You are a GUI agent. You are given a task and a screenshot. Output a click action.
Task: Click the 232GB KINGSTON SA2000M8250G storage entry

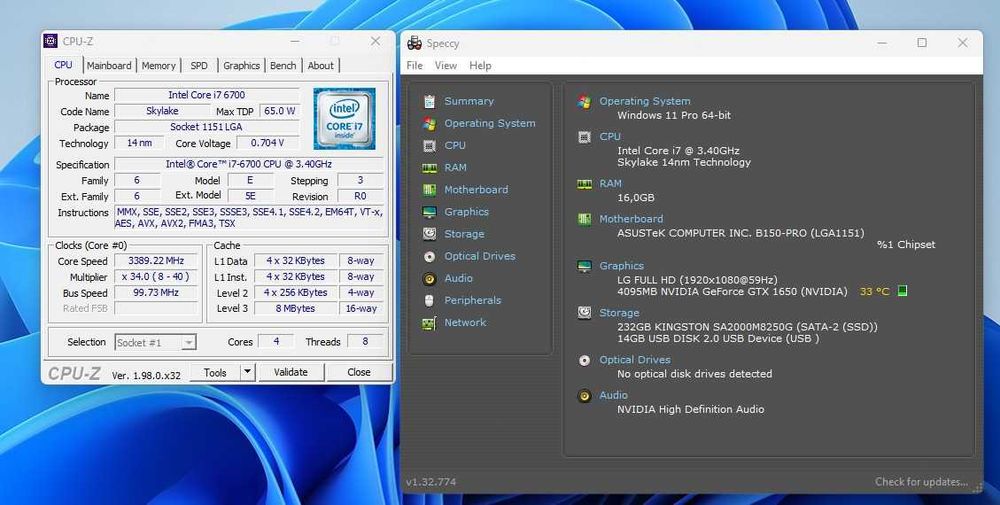pyautogui.click(x=747, y=327)
